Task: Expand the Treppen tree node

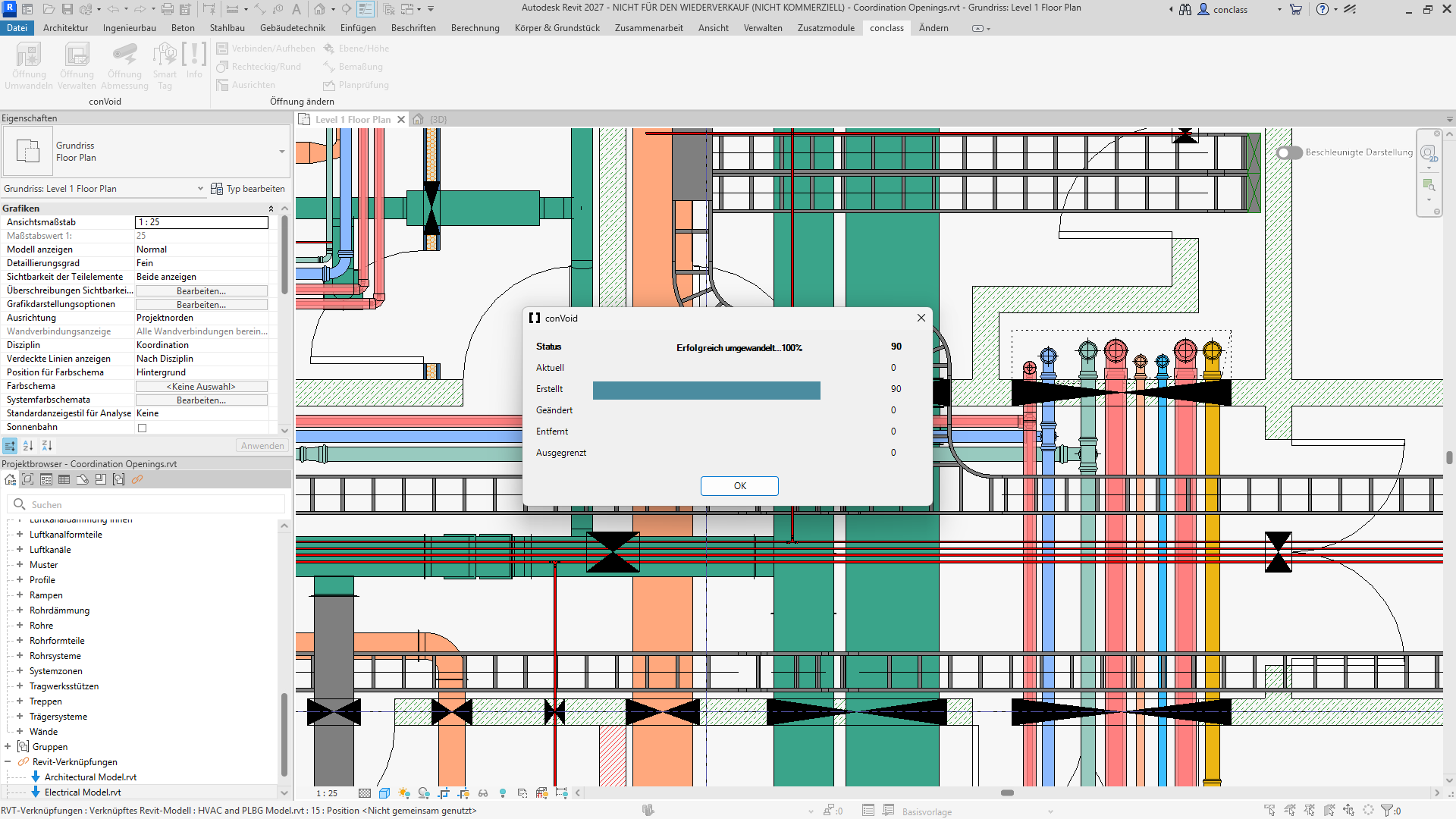Action: [x=20, y=701]
